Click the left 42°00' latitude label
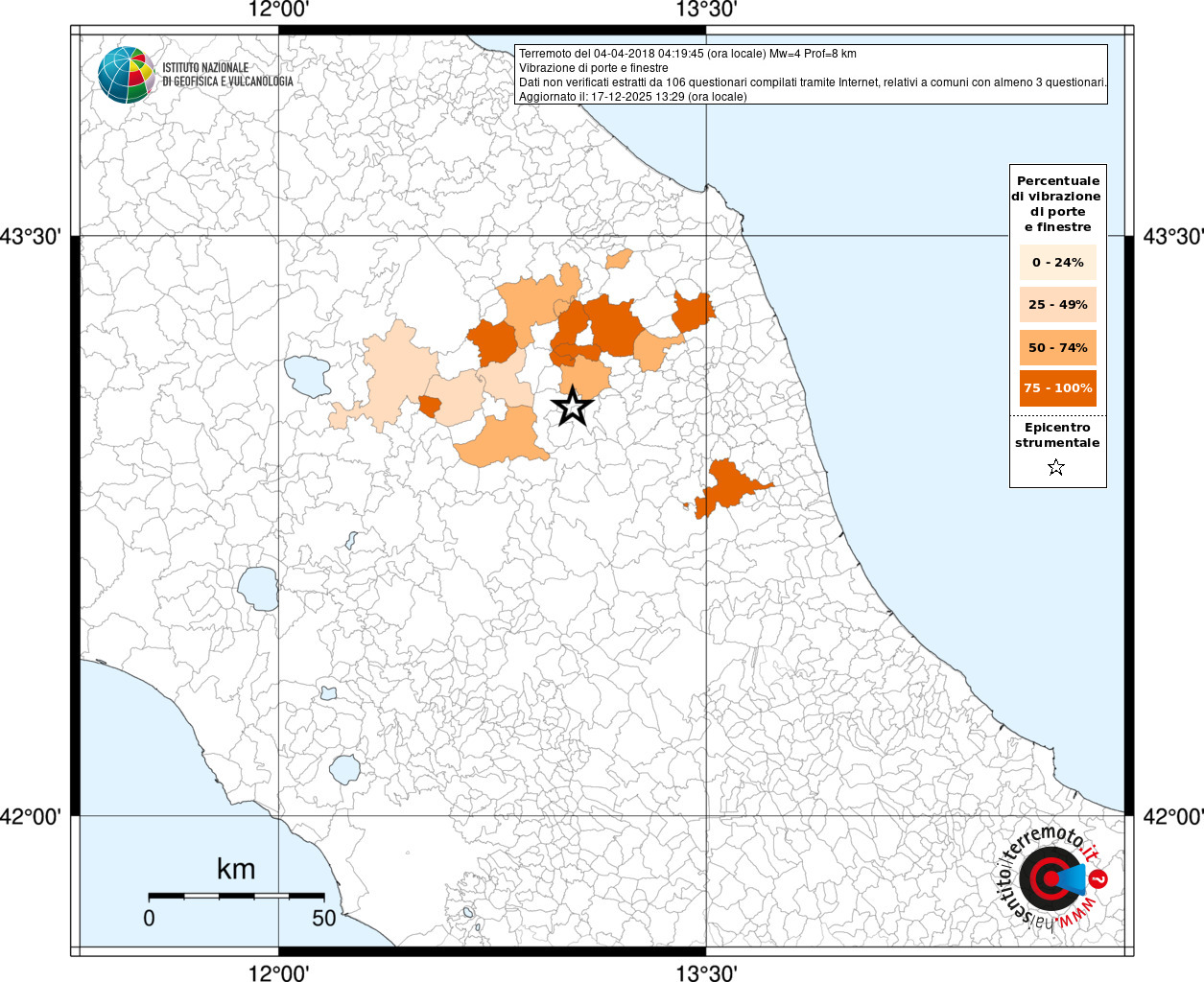1204x982 pixels. tap(31, 816)
